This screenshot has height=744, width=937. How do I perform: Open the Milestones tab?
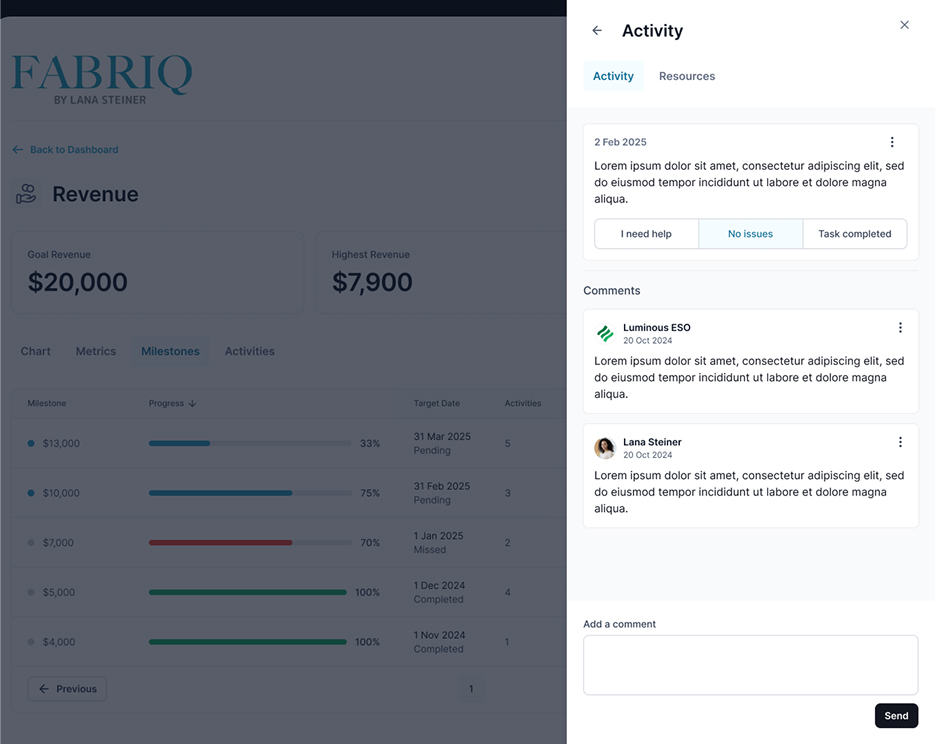tap(170, 351)
